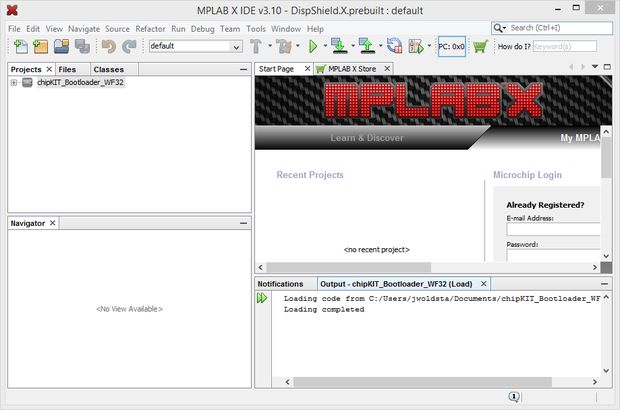Click the search magnifier icon
The width and height of the screenshot is (620, 410).
tap(499, 28)
